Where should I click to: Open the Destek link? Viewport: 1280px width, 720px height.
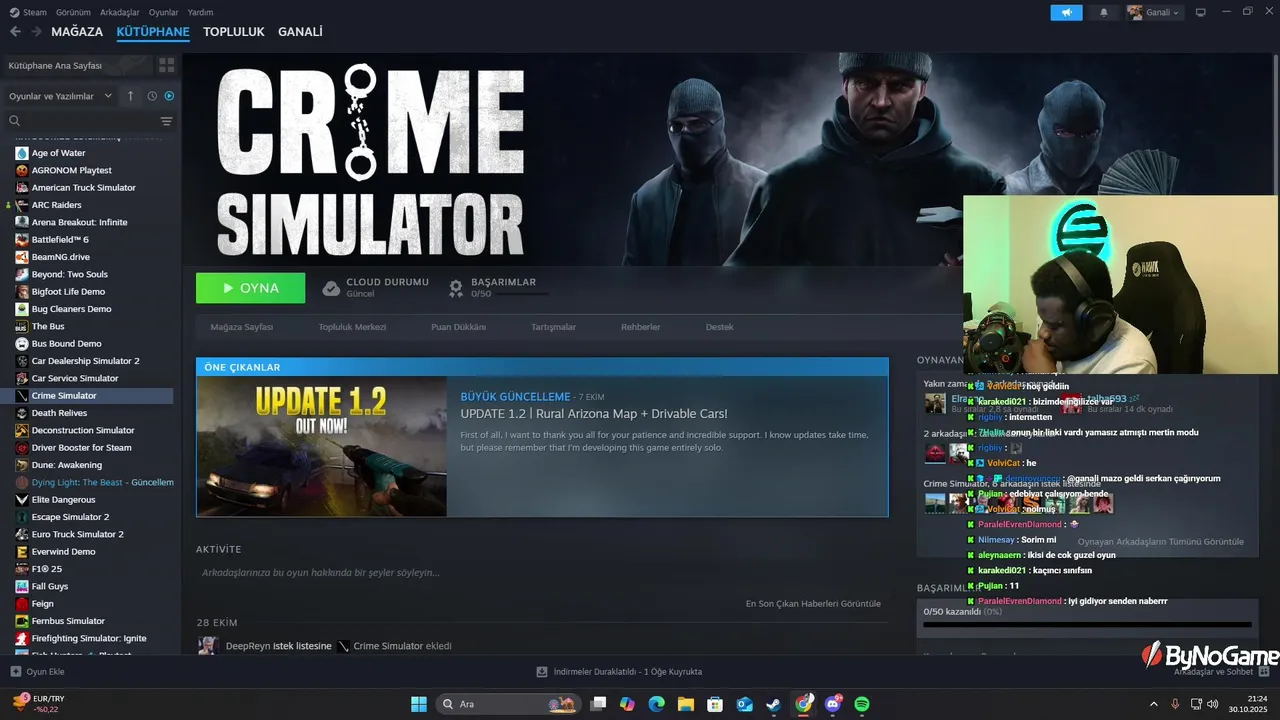click(720, 327)
